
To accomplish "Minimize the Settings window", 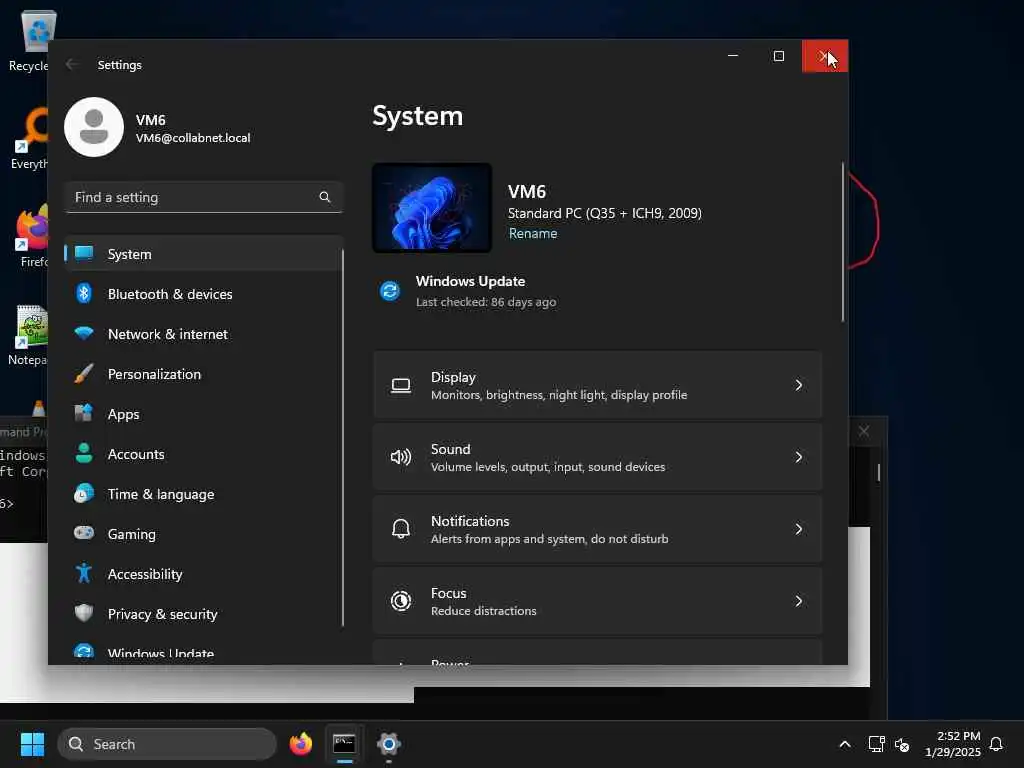I will coord(733,56).
